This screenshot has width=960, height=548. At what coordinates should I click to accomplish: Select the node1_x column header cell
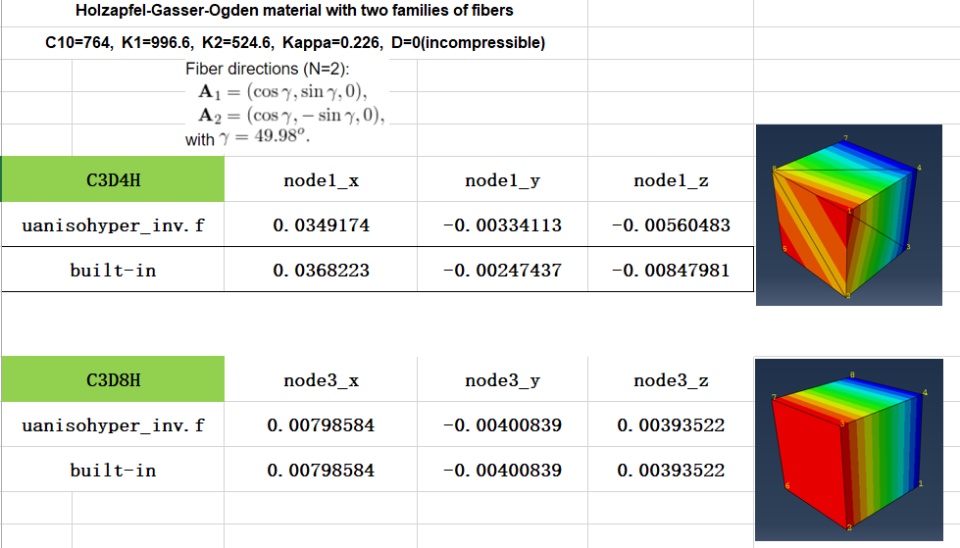(x=320, y=180)
